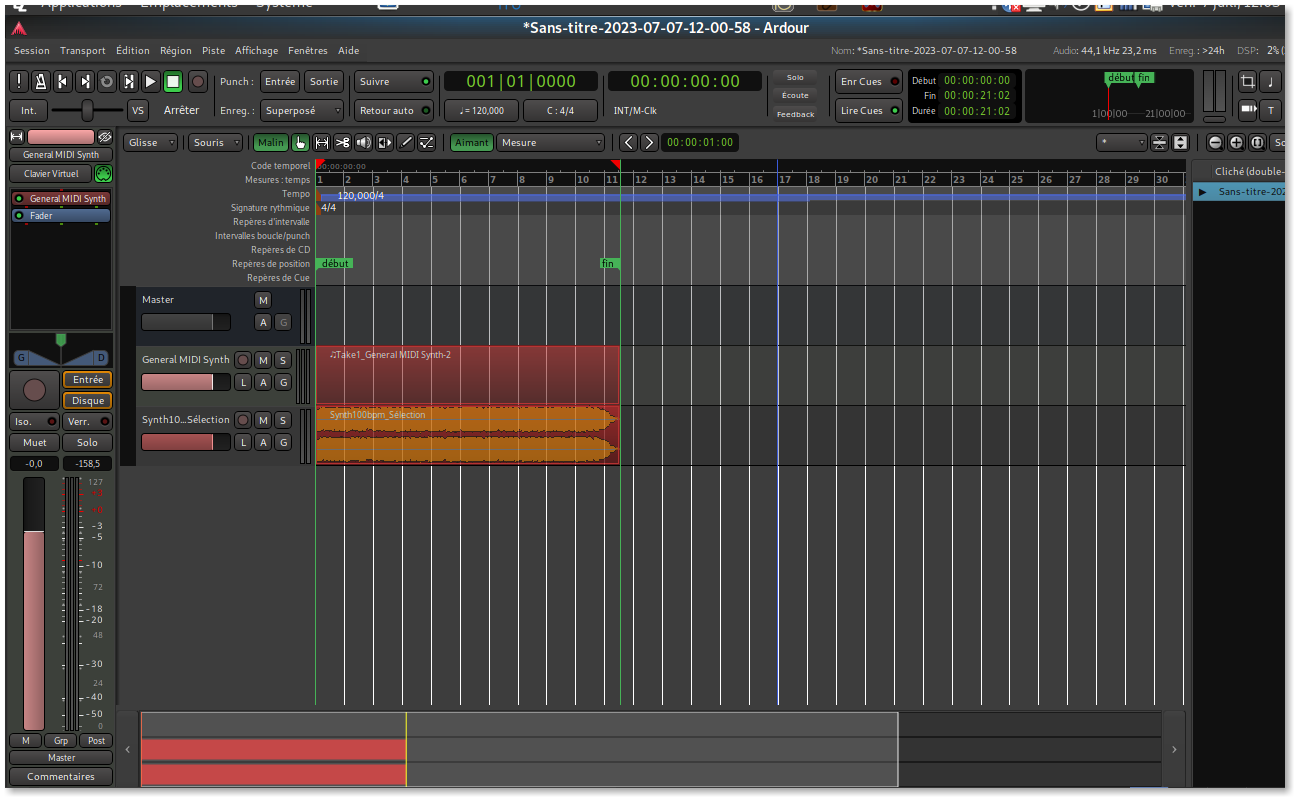Open the Mesure snap grid dropdown
The width and height of the screenshot is (1294, 797).
[551, 143]
